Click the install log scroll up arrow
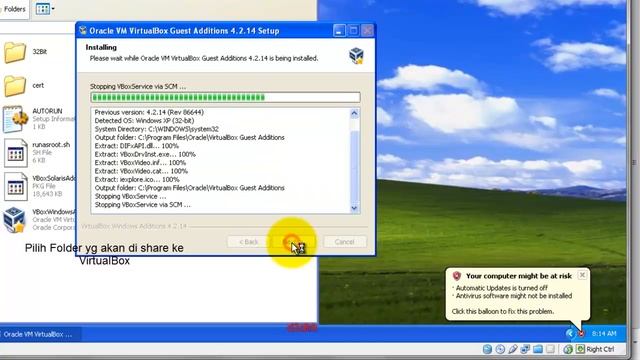Viewport: 640px width, 360px height. click(354, 113)
